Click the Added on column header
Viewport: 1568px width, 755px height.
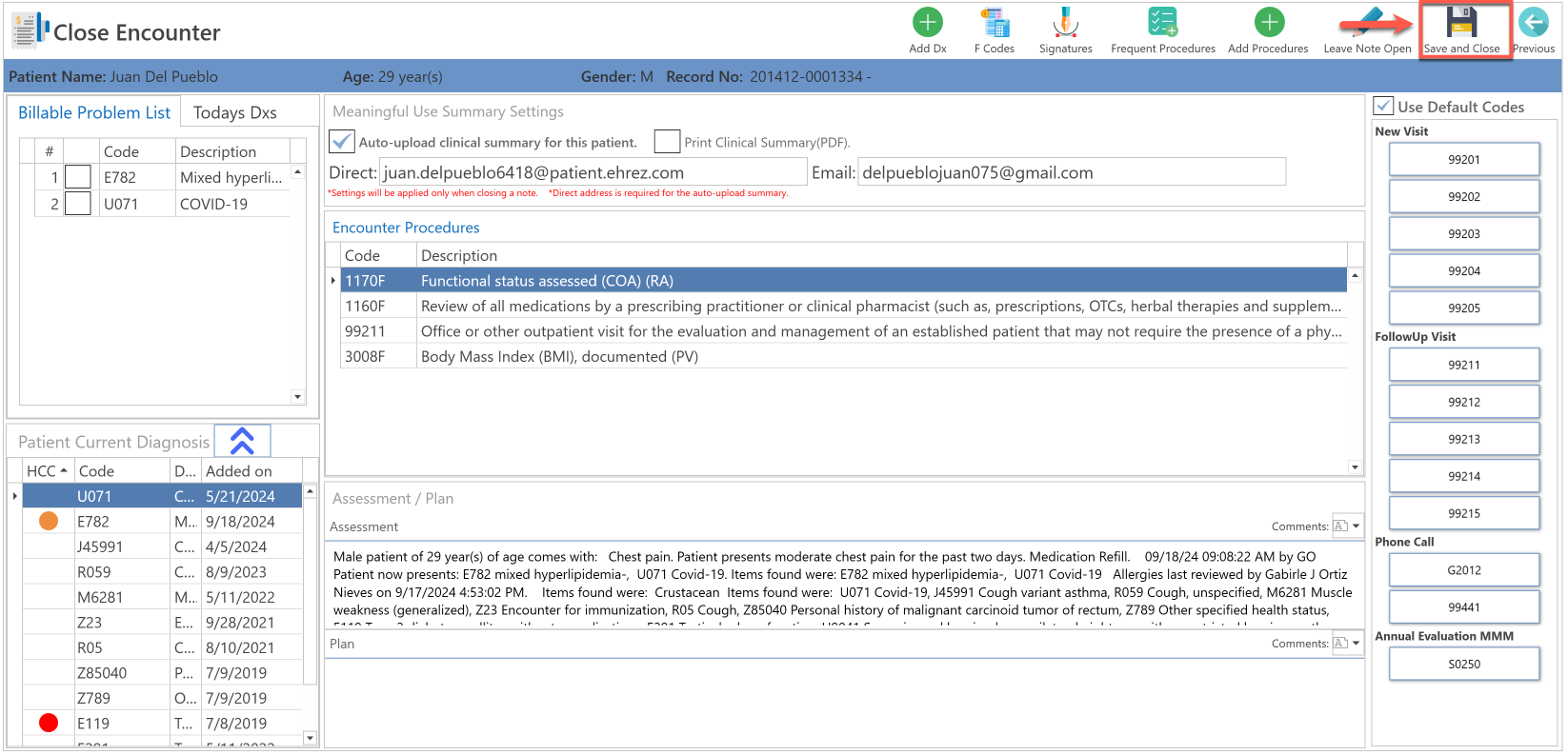251,470
